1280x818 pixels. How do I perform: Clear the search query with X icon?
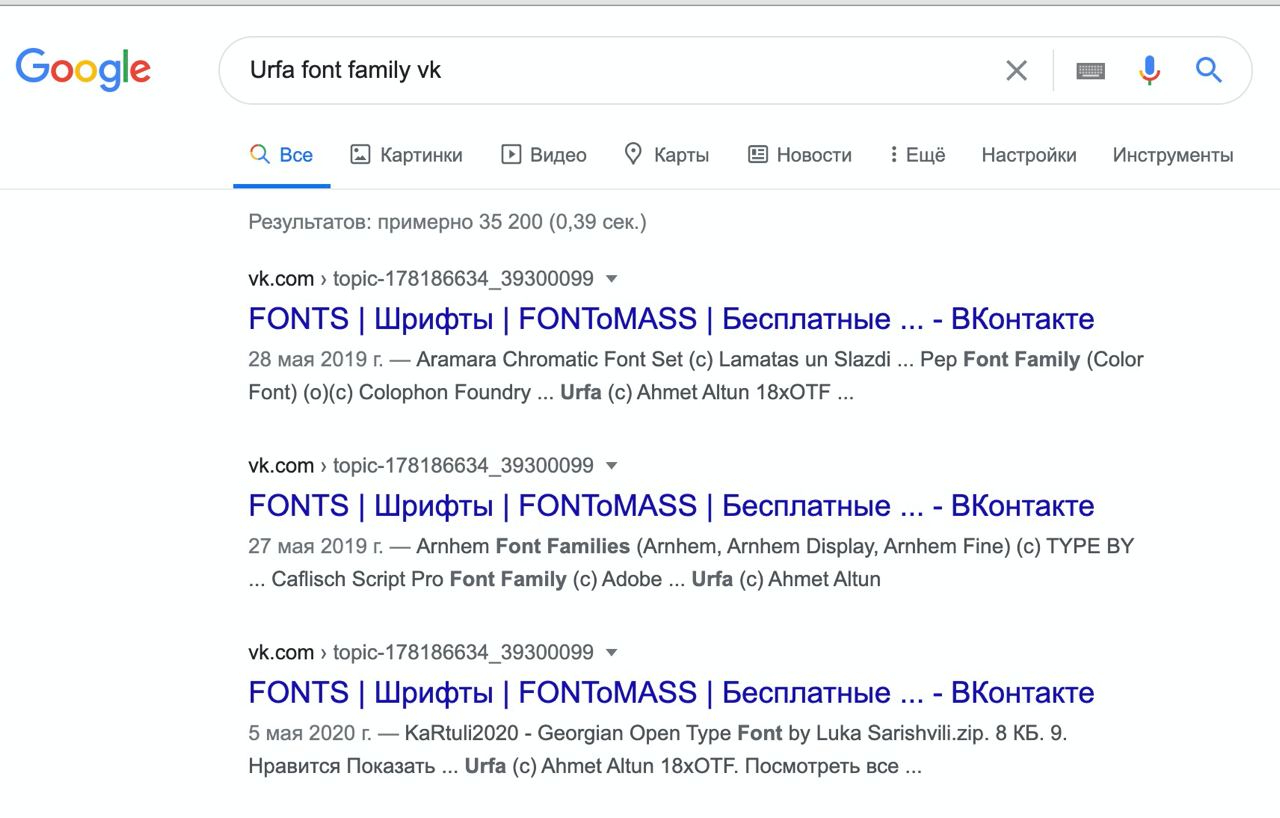1016,70
